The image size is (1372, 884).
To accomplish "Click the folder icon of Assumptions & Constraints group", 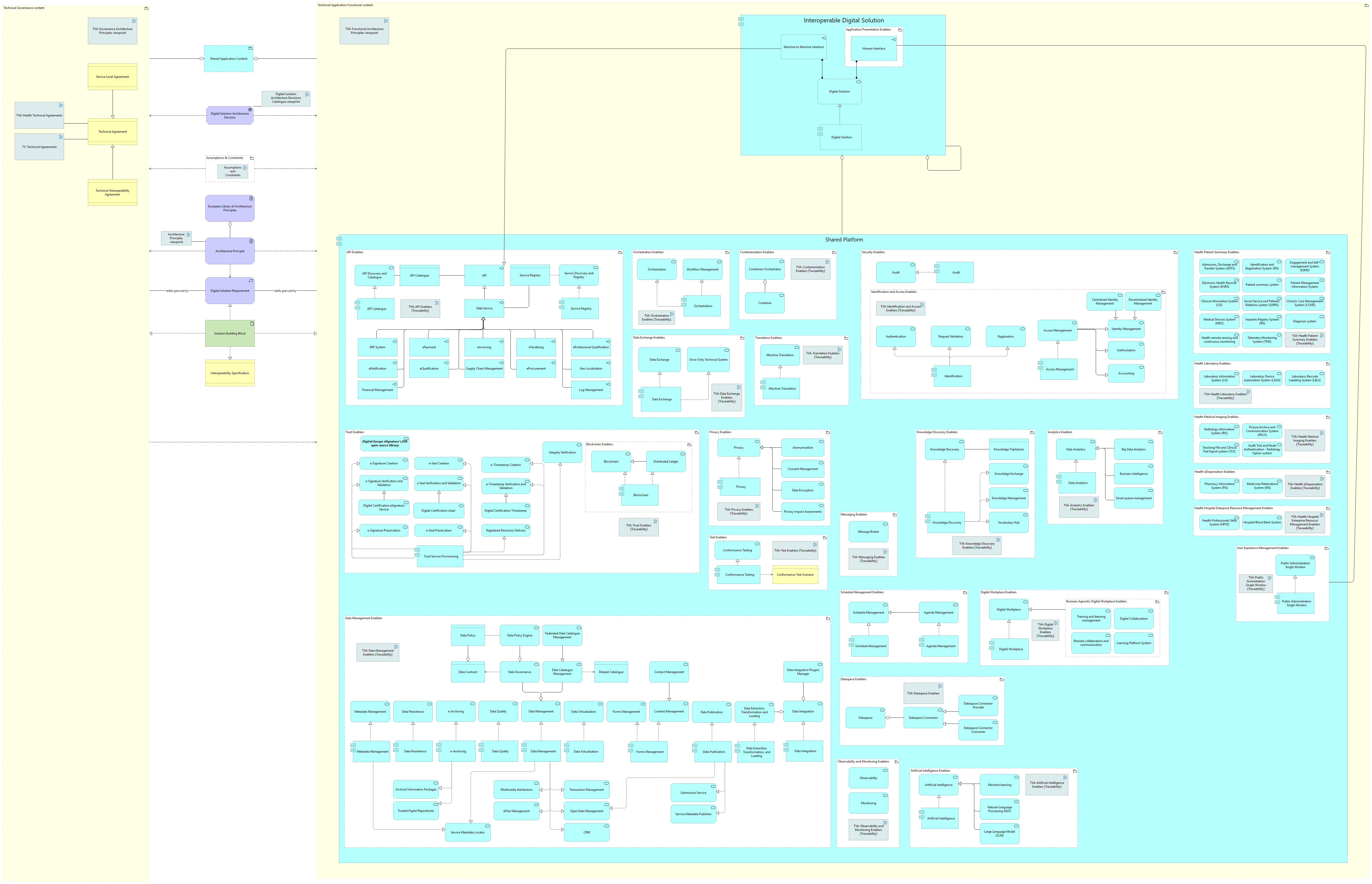I will point(251,158).
